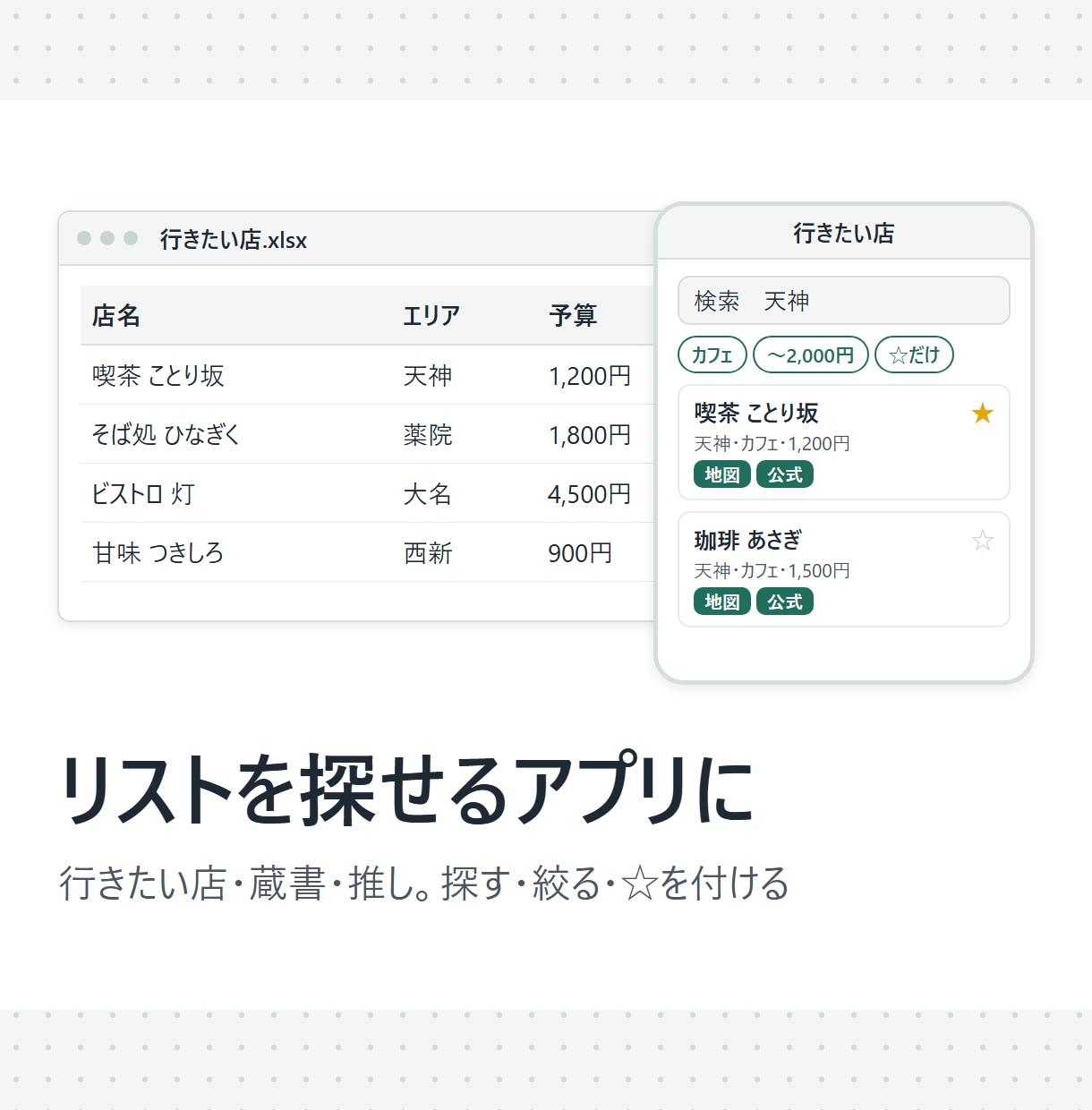
Task: Click the 天神・カフェ・1,500円 card subtitle
Action: tap(772, 570)
